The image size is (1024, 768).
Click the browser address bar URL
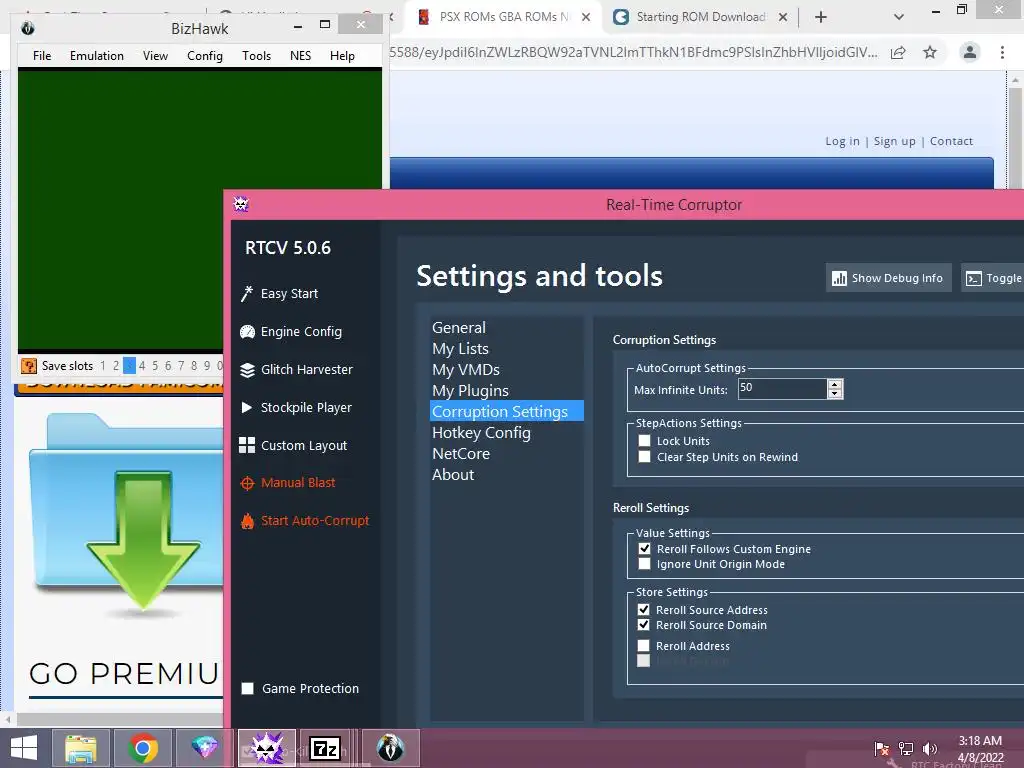click(x=633, y=52)
